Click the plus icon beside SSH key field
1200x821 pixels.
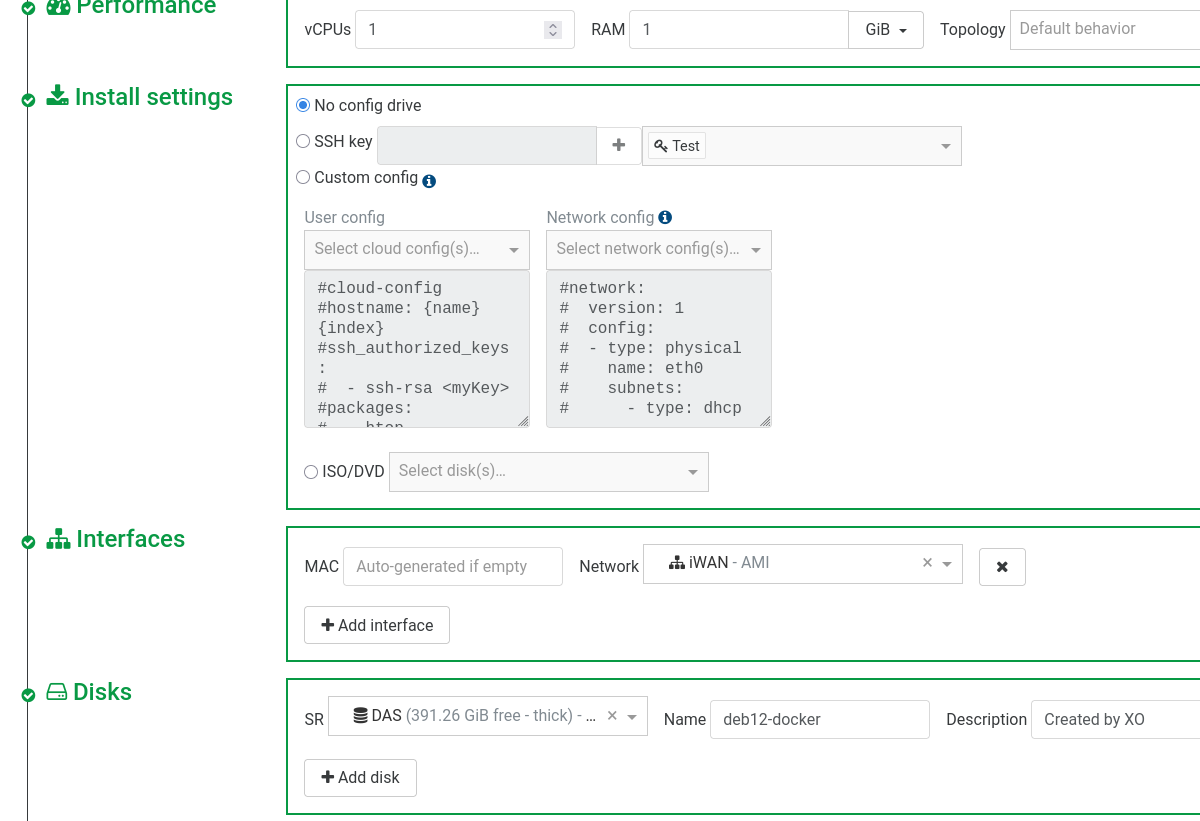(x=619, y=145)
